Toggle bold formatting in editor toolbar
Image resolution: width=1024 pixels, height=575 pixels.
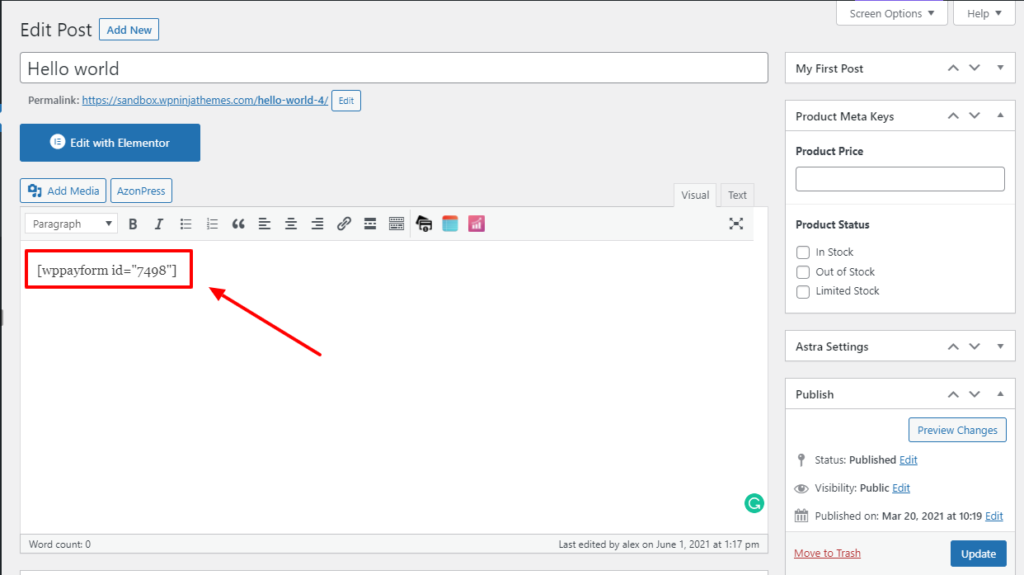(x=133, y=224)
